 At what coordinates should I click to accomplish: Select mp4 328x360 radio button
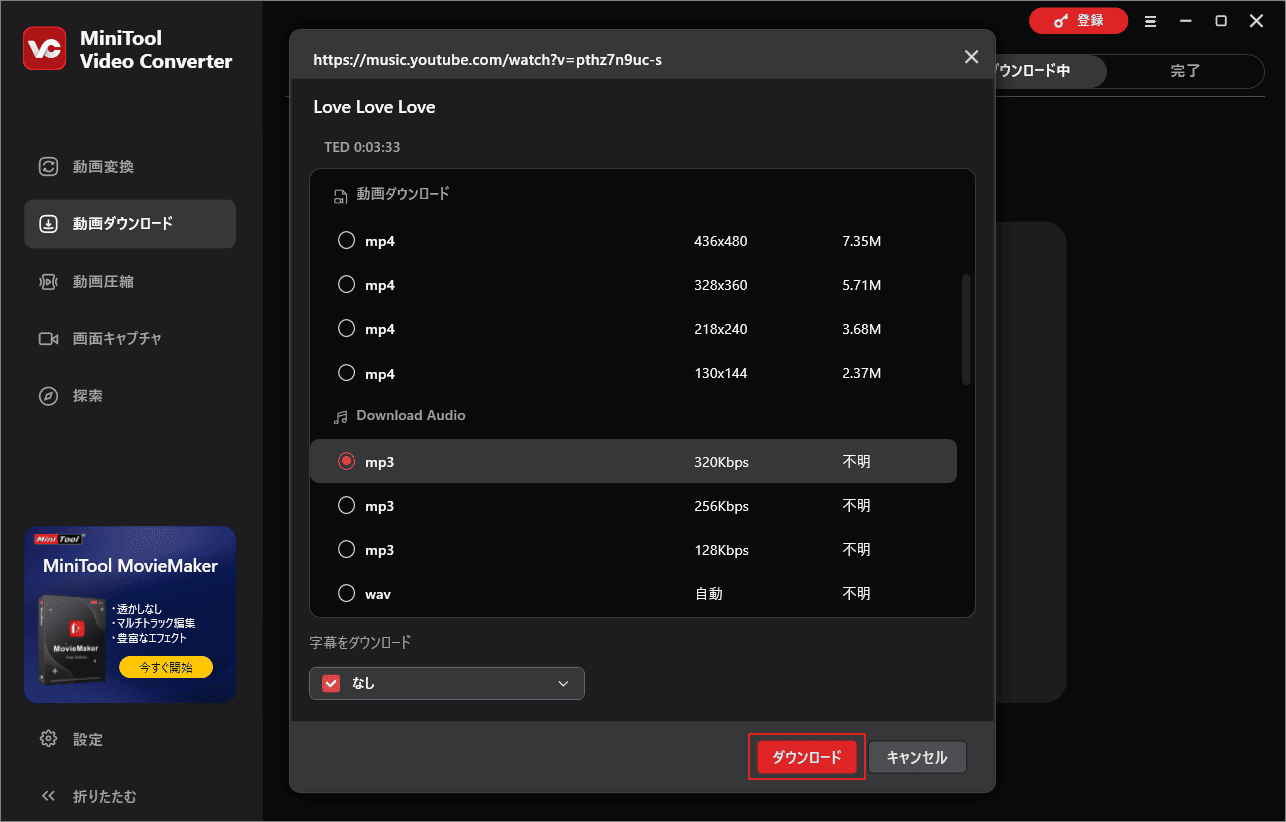(x=347, y=285)
